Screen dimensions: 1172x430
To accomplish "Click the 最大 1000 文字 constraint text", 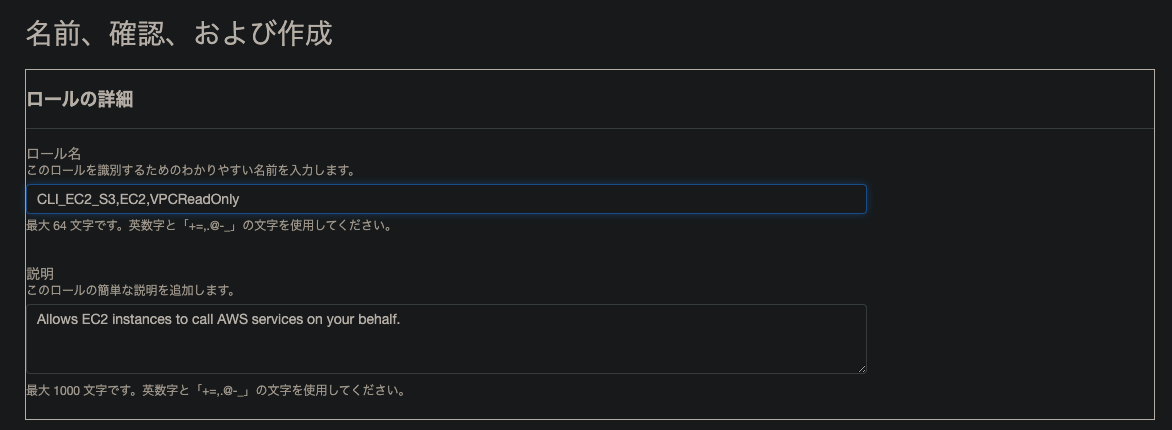I will click(x=216, y=390).
